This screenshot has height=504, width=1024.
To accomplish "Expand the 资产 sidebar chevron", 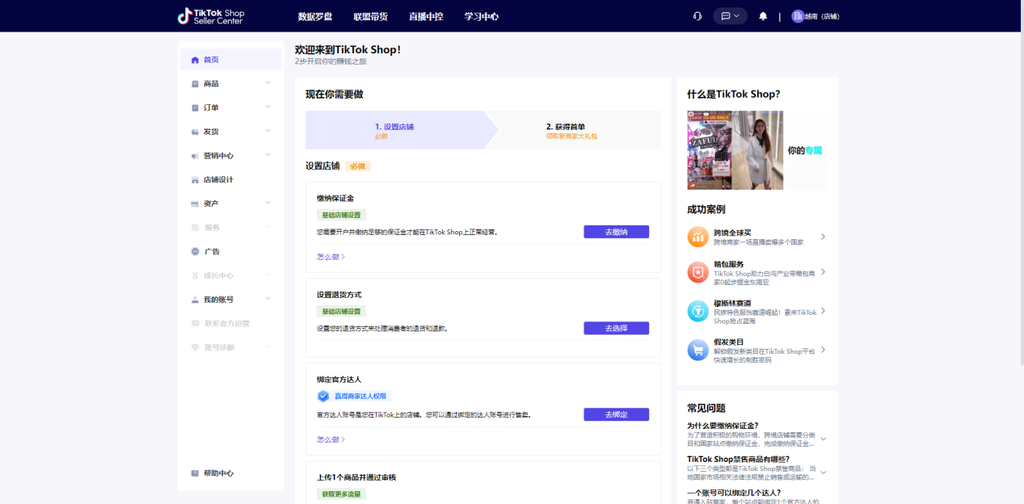I will pos(268,203).
